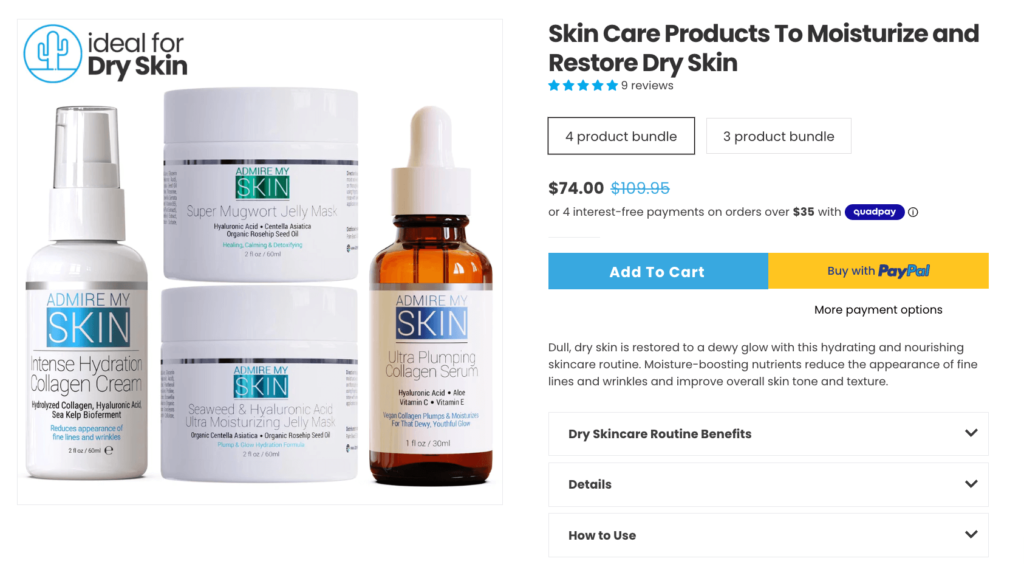Click the quadpay info circle icon
The image size is (1024, 564).
point(913,212)
